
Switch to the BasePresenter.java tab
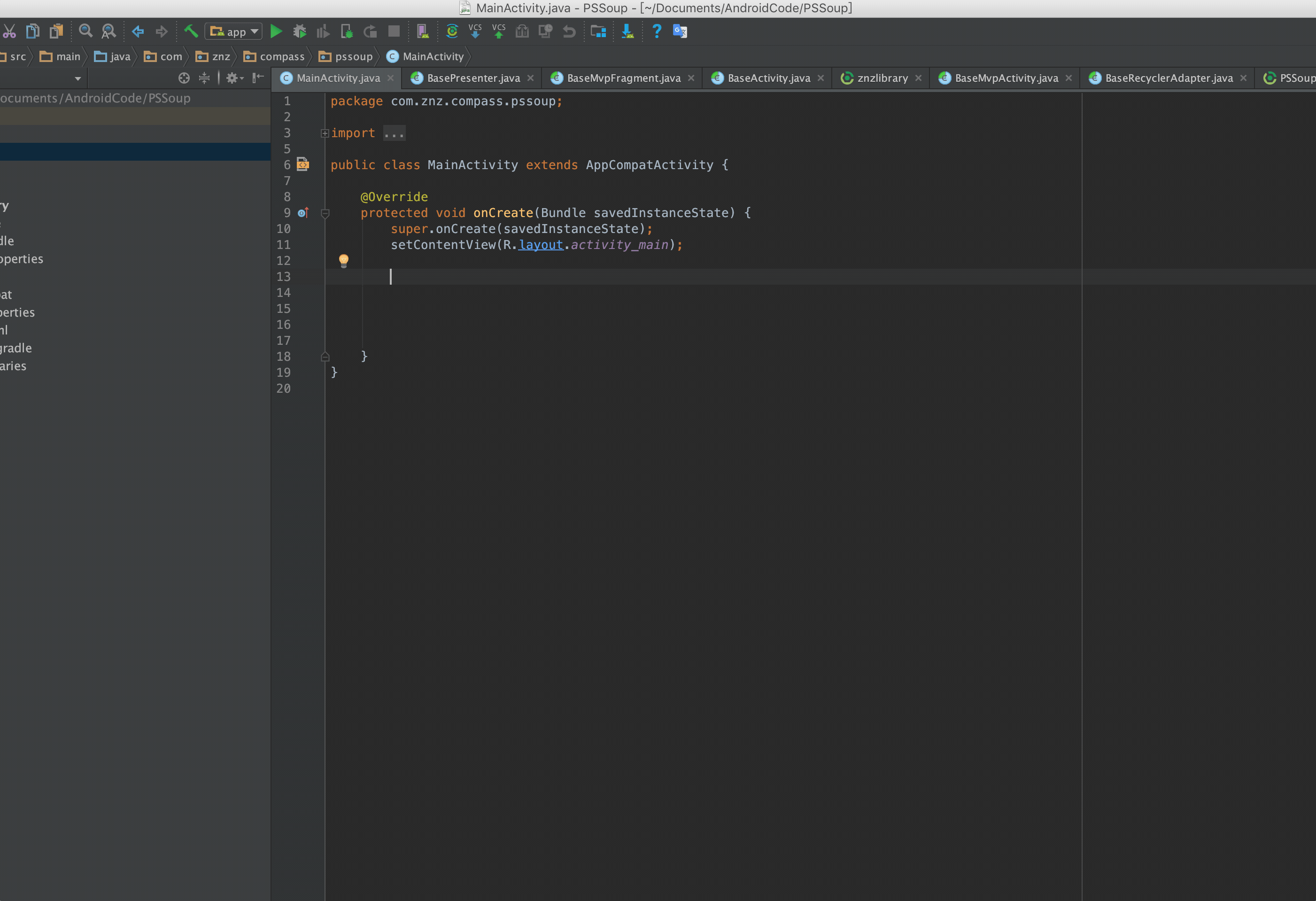[x=472, y=78]
